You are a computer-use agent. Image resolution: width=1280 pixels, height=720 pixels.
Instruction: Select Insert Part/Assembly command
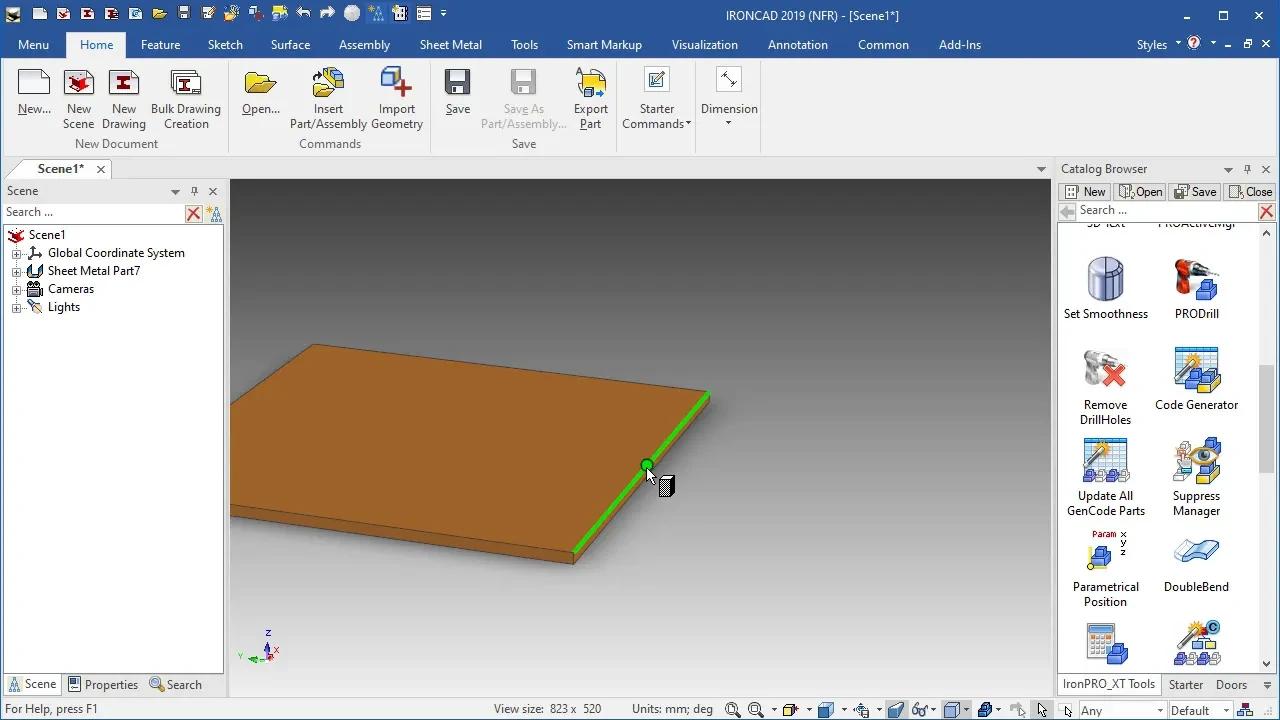pos(328,100)
